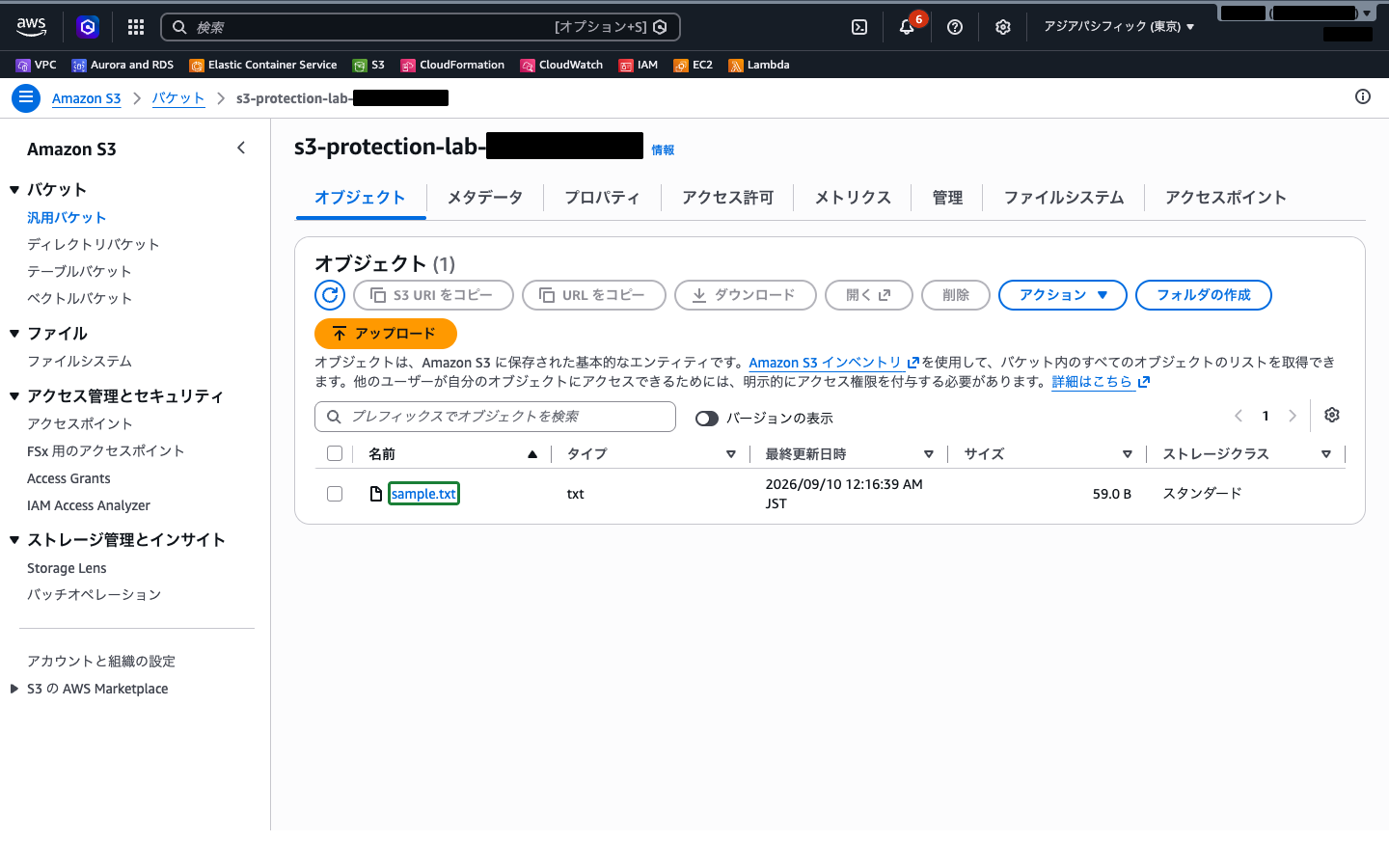Viewport: 1389px width, 868px height.
Task: Open Elastic Container Service bookmark
Action: click(x=263, y=65)
